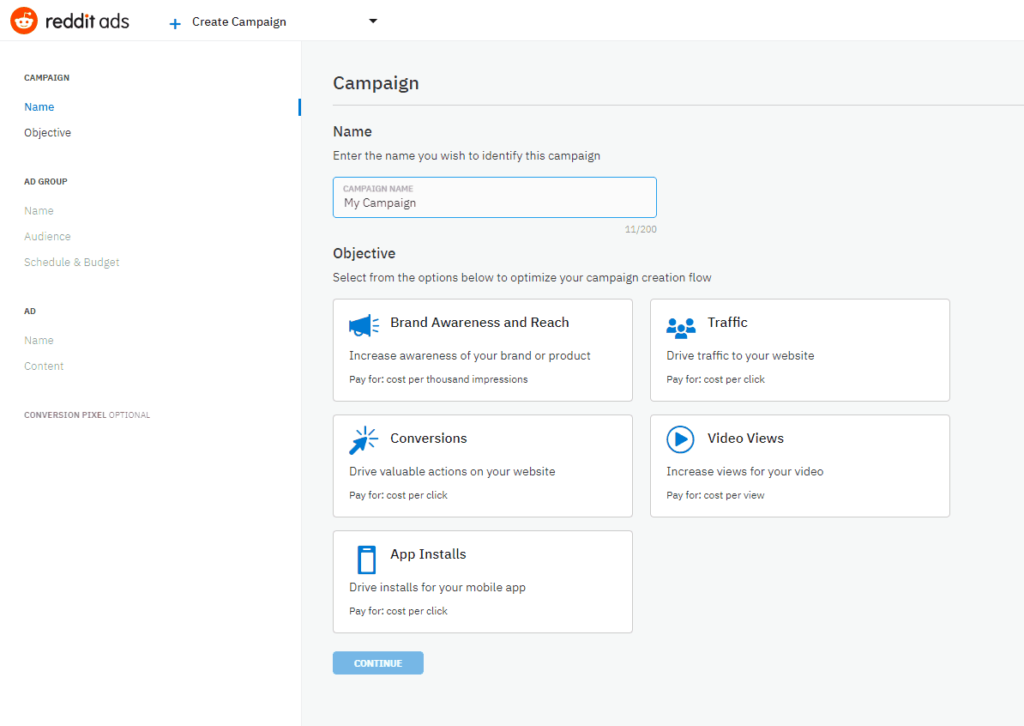Click 'Drive traffic to your website' text
The height and width of the screenshot is (726, 1024).
click(740, 356)
